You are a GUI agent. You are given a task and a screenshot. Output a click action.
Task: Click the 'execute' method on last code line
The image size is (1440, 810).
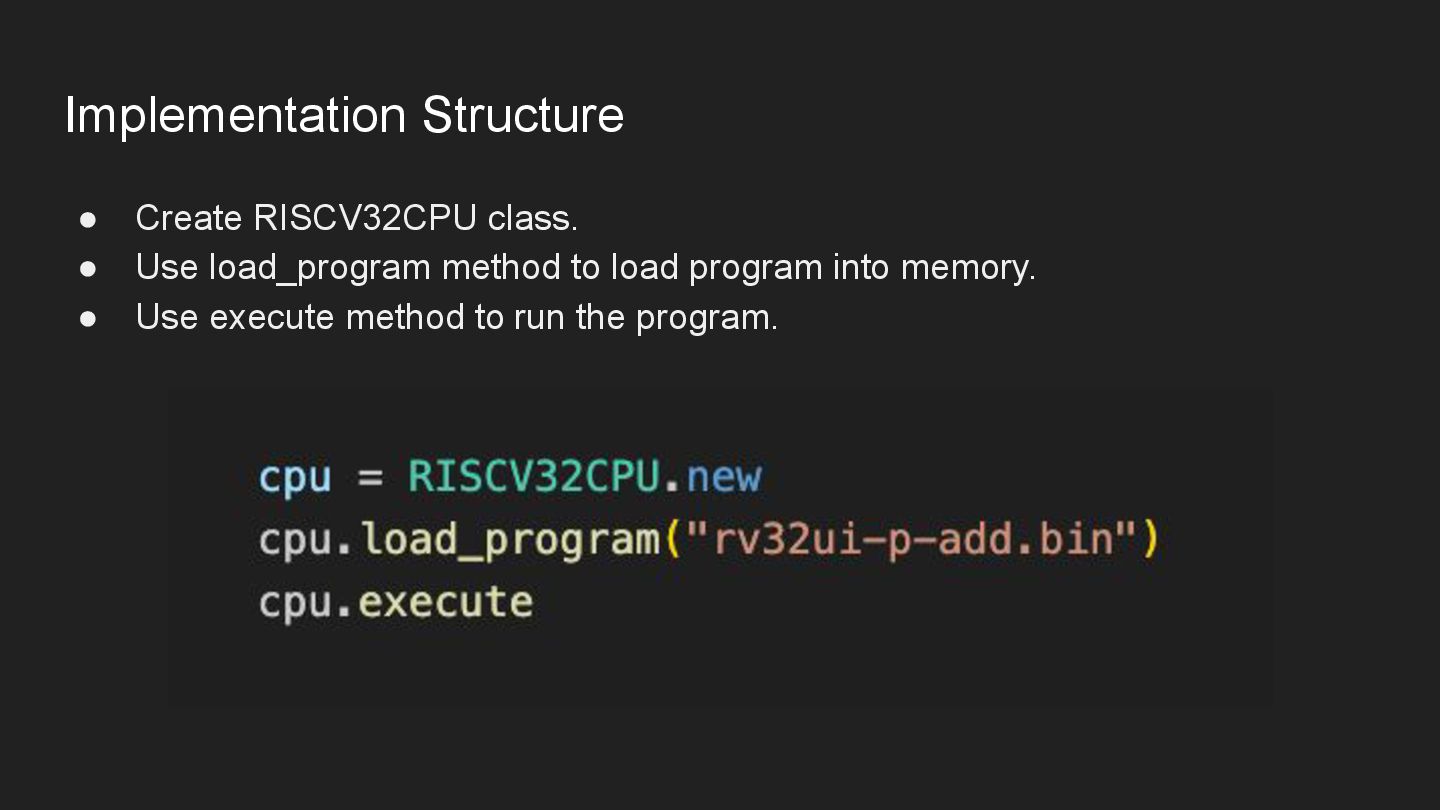(446, 602)
